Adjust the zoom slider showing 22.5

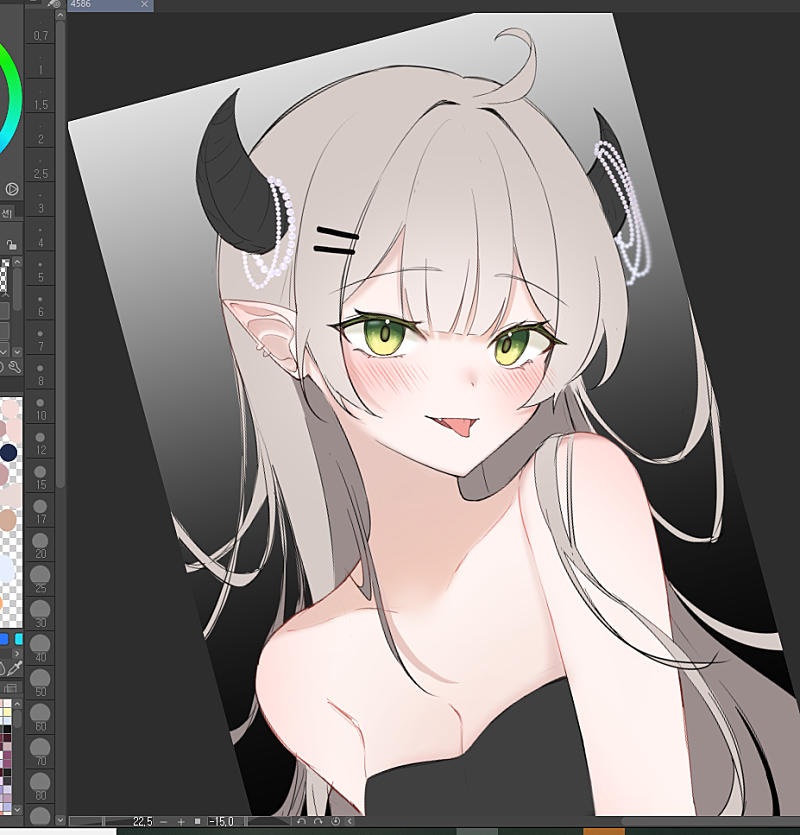point(112,822)
